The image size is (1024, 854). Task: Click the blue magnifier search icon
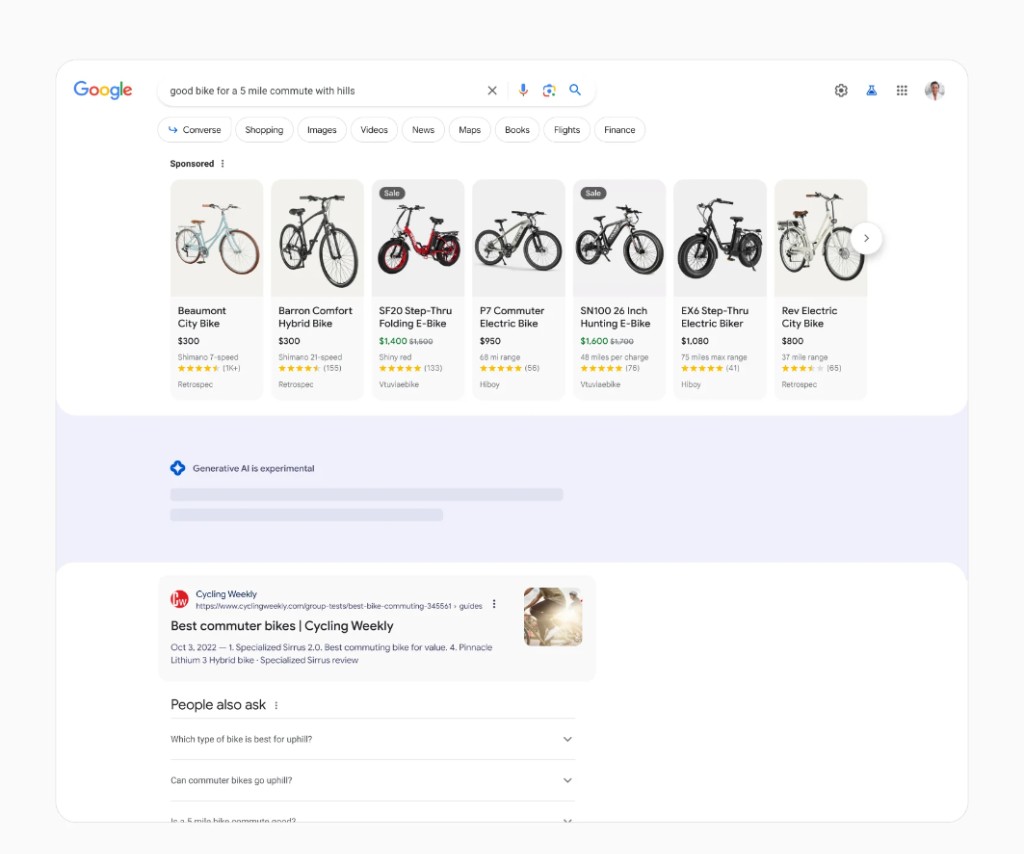(575, 90)
